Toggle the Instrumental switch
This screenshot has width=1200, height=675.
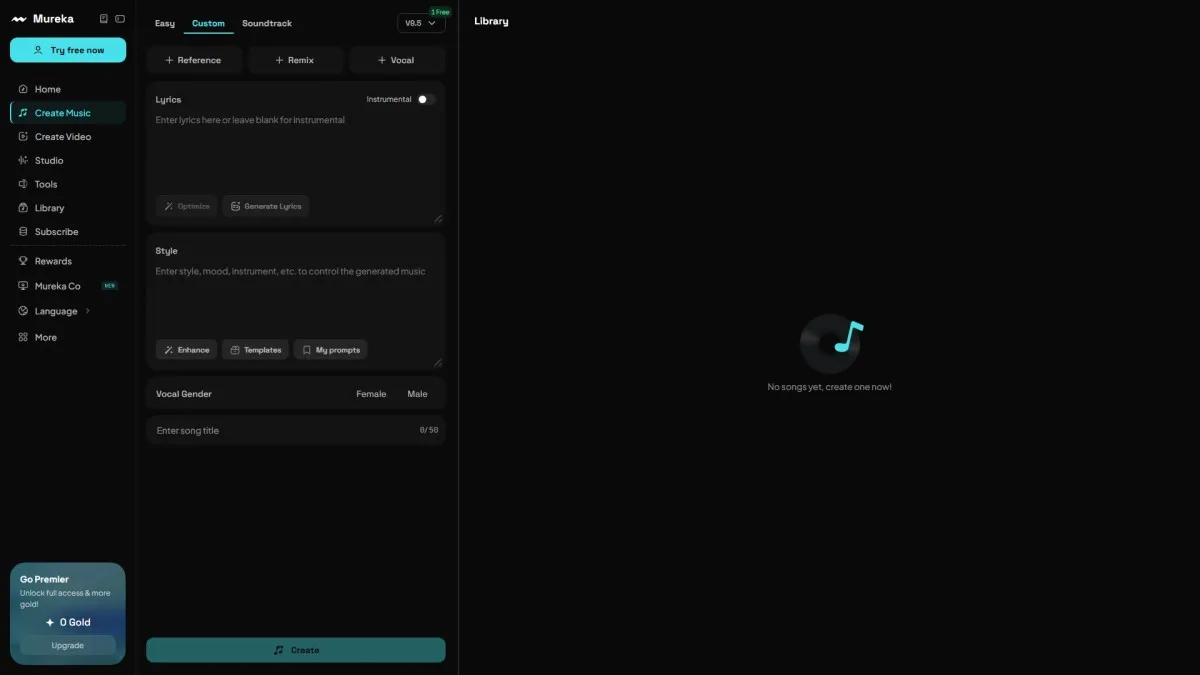coord(426,99)
